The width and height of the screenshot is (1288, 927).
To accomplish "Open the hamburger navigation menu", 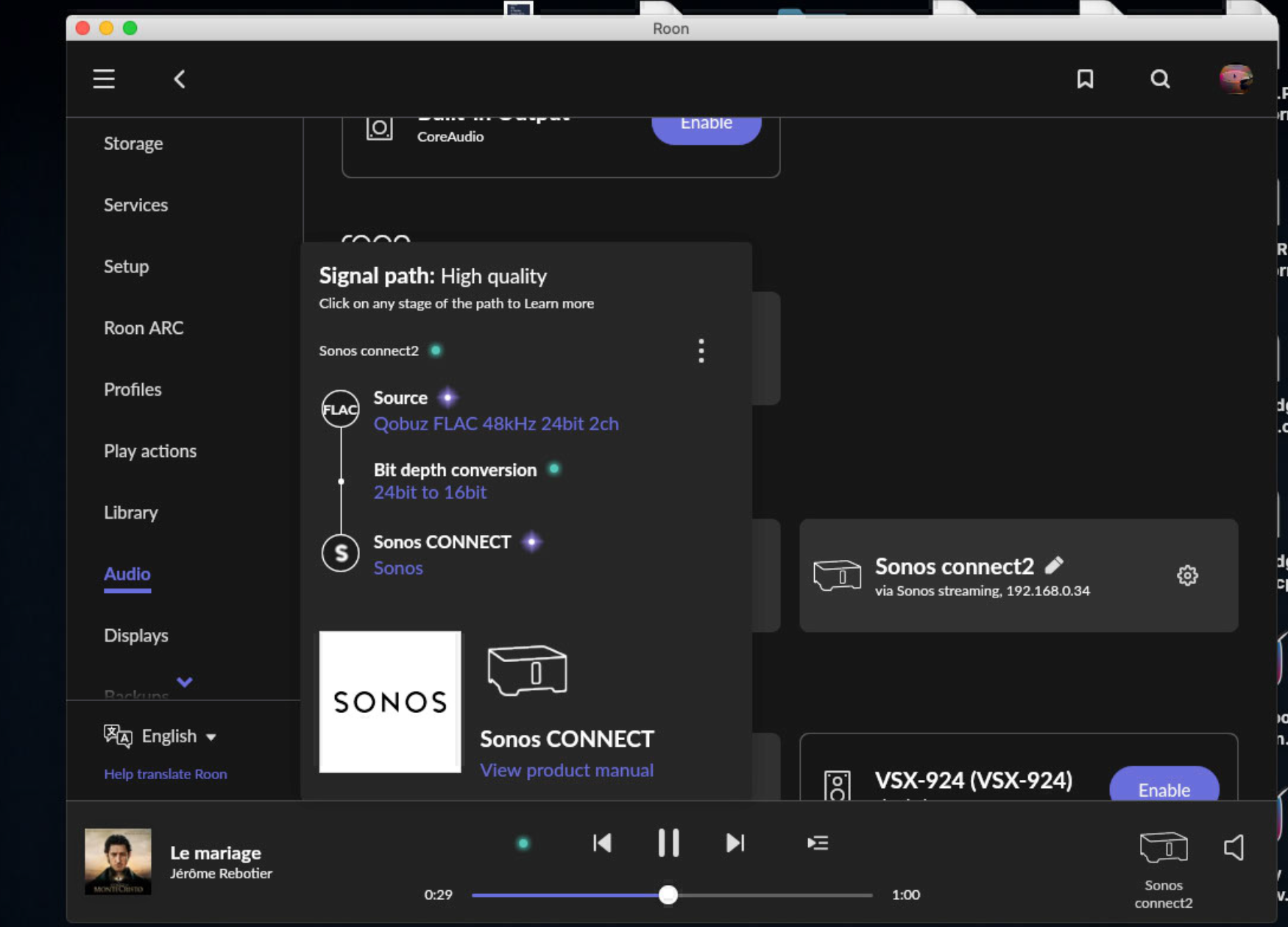I will tap(104, 79).
